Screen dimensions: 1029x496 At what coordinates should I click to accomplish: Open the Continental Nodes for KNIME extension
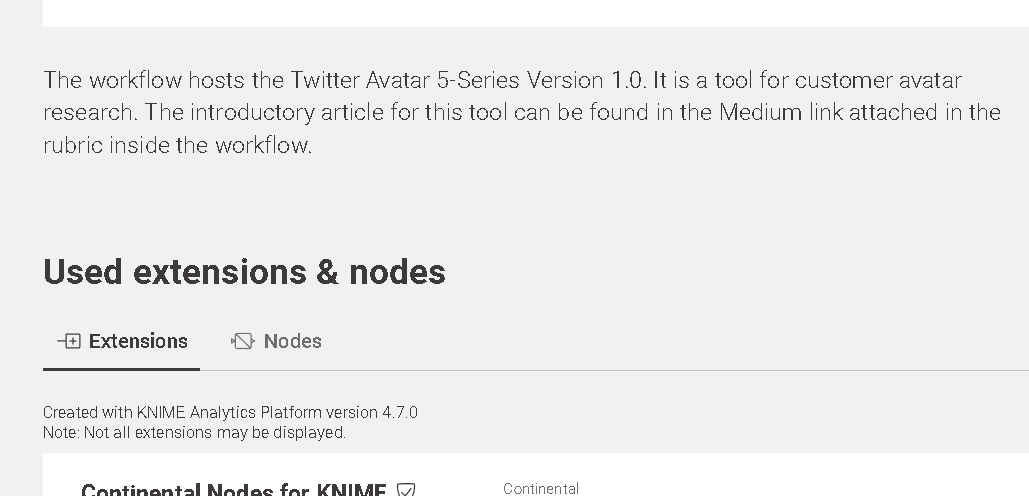(234, 490)
